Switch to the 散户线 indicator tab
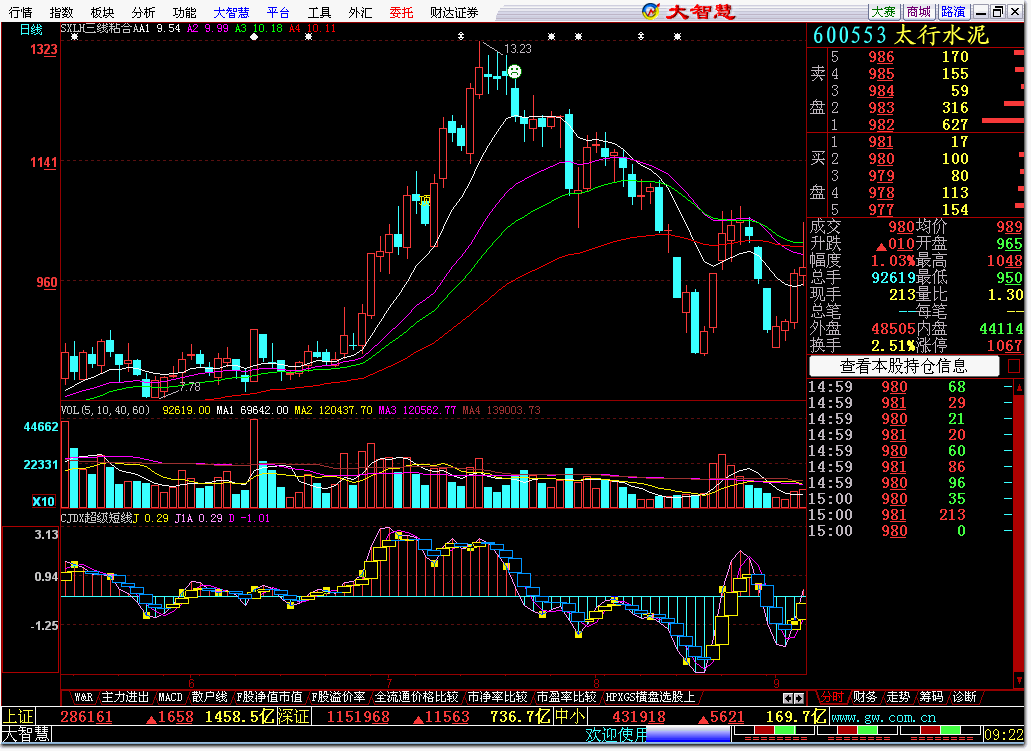The width and height of the screenshot is (1031, 751). coord(210,697)
